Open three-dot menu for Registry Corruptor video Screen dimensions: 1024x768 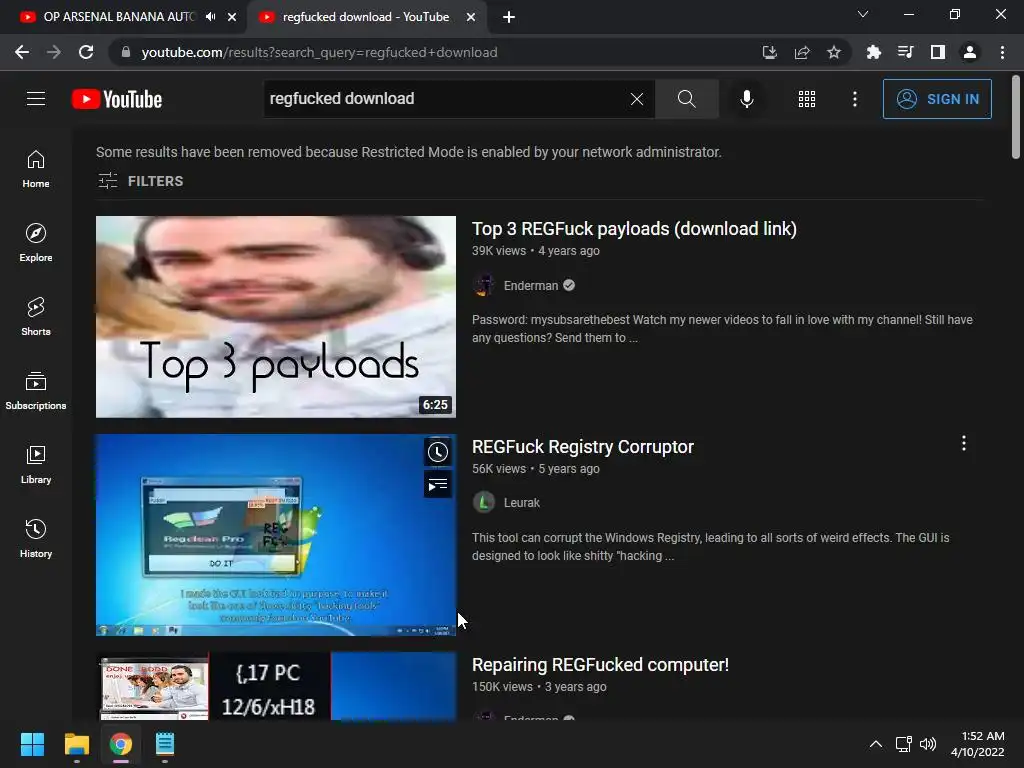(963, 443)
